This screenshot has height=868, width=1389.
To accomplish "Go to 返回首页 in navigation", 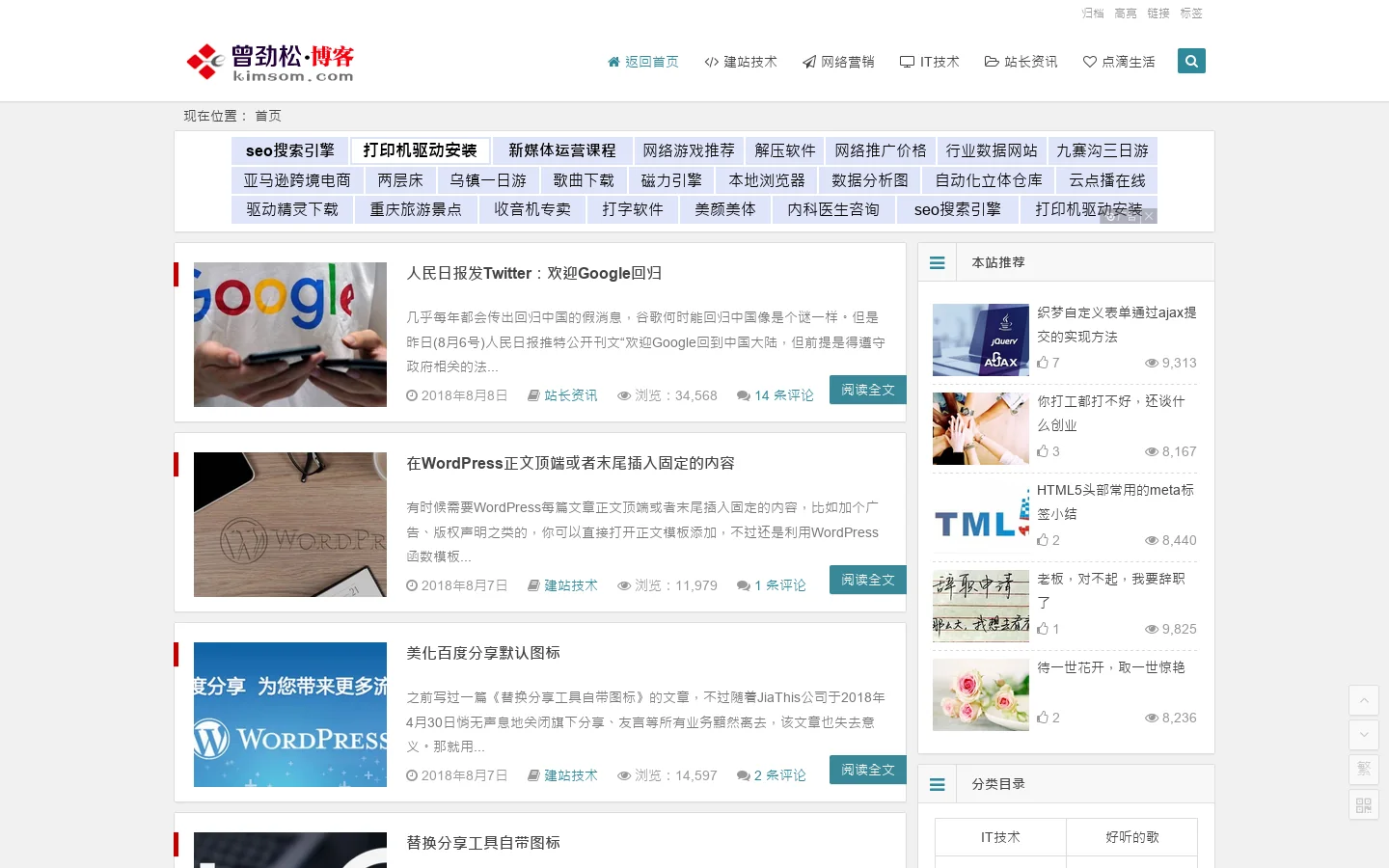I will click(642, 62).
